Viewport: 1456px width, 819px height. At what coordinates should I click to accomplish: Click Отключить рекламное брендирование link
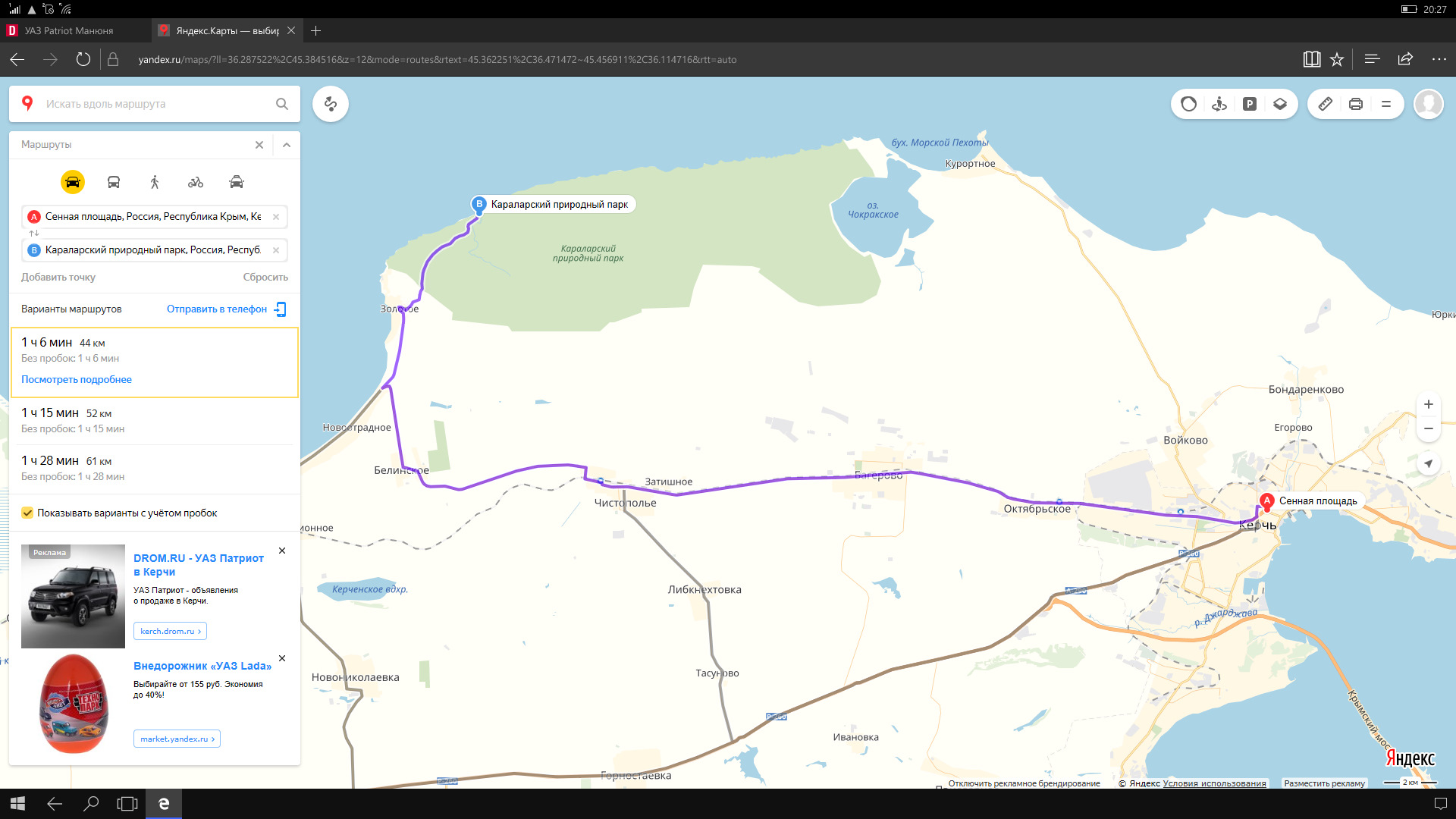[x=1024, y=783]
